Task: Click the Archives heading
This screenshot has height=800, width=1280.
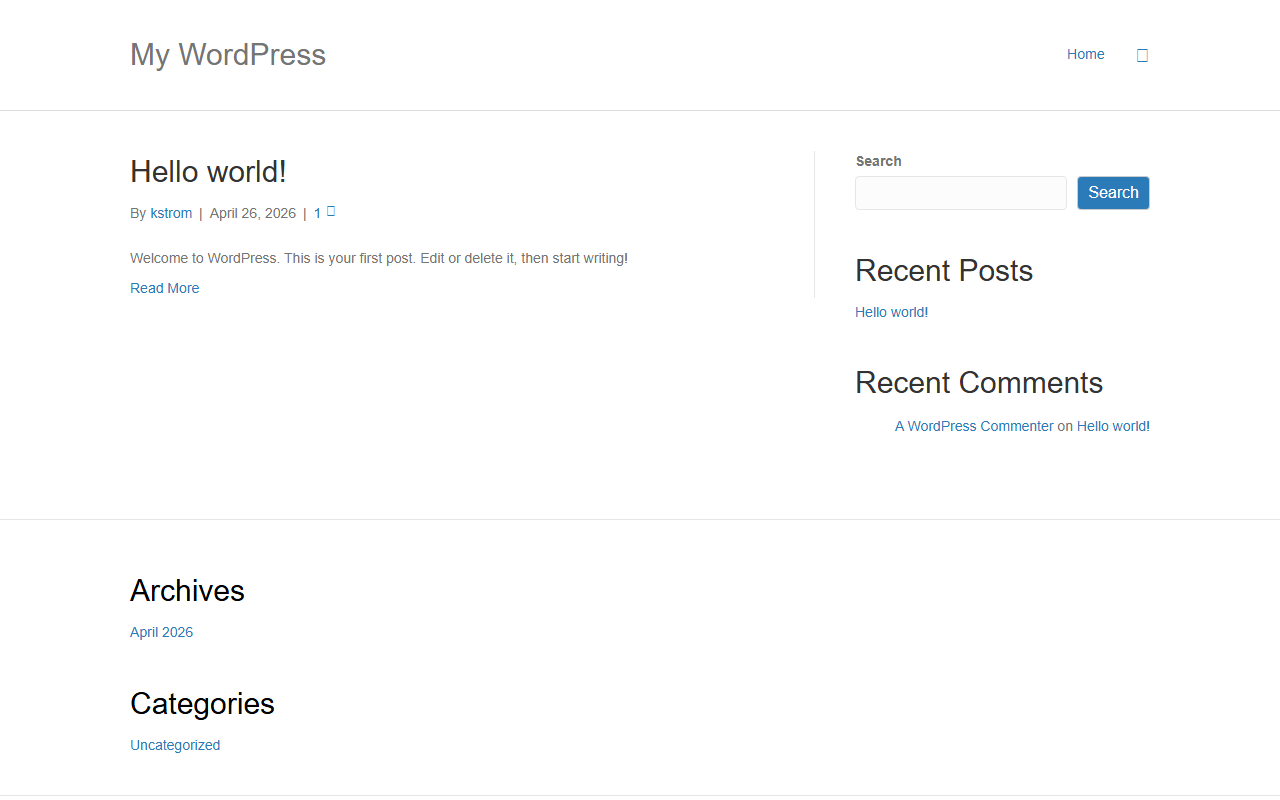Action: click(187, 590)
